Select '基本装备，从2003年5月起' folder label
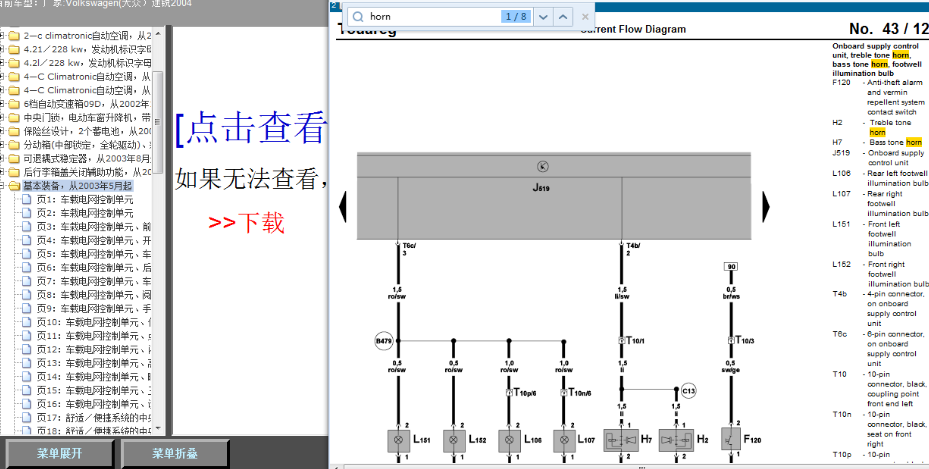The height and width of the screenshot is (469, 929). [x=78, y=186]
